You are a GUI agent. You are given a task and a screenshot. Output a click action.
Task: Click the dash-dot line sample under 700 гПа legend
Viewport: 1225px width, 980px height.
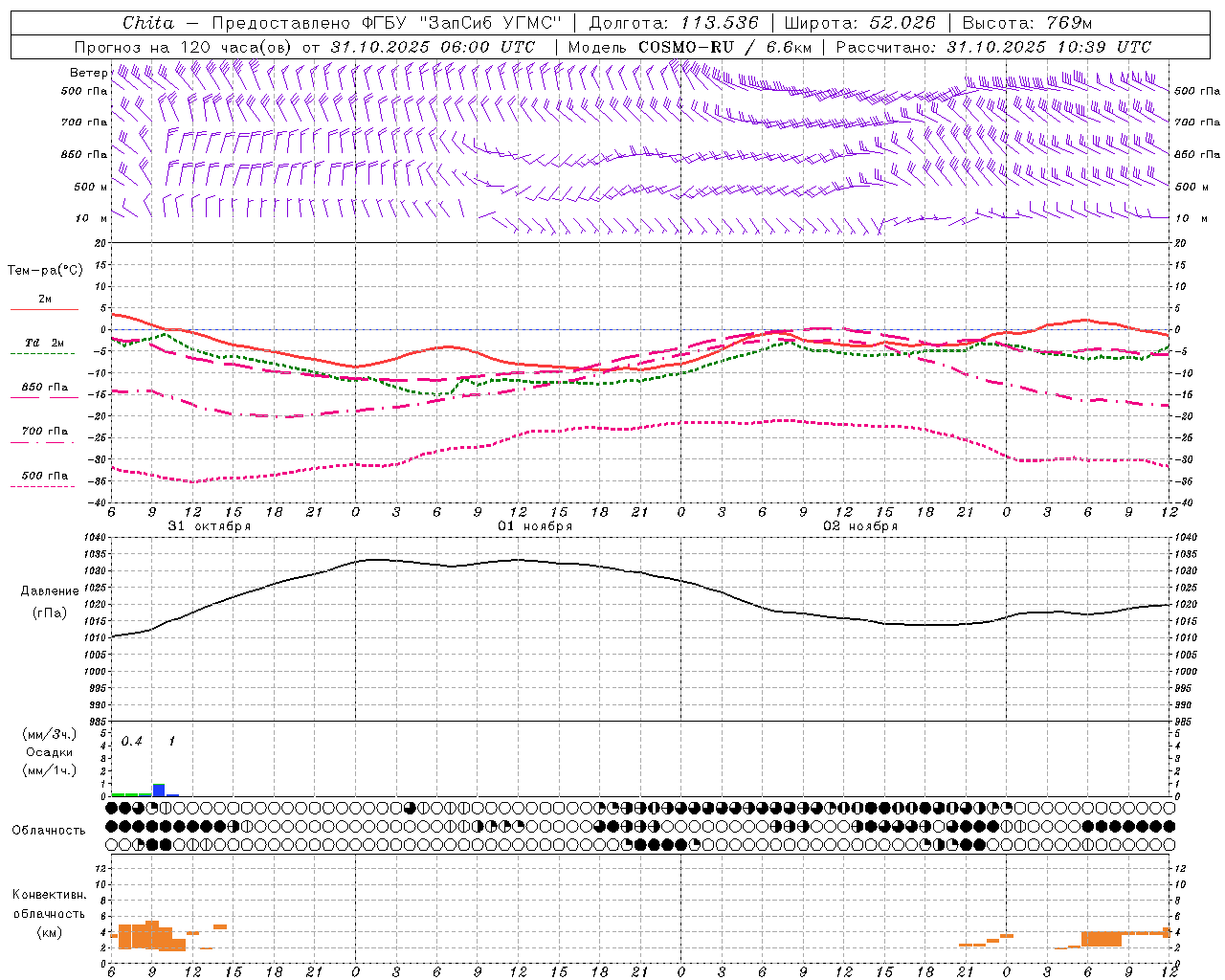[42, 441]
